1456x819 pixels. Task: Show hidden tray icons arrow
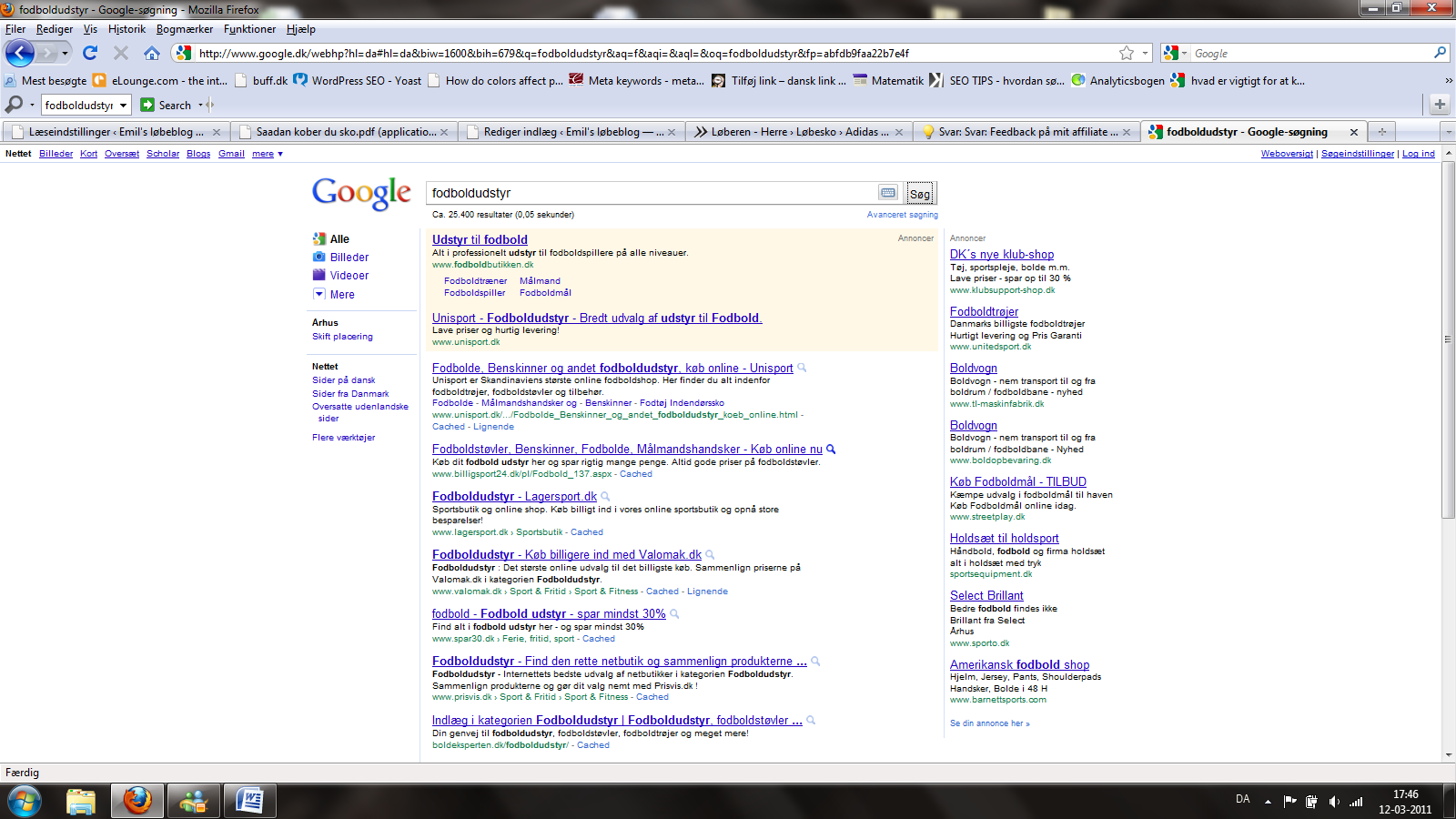pyautogui.click(x=1268, y=802)
